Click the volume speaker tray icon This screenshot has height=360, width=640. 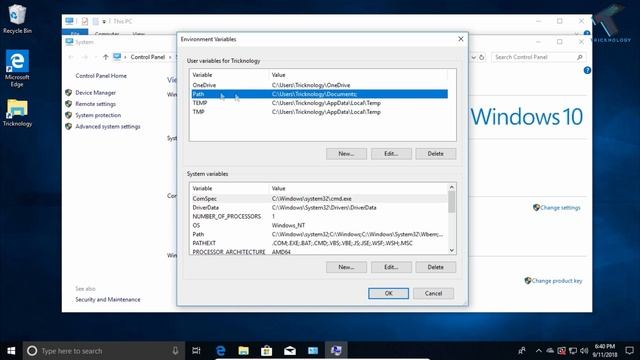click(x=584, y=351)
